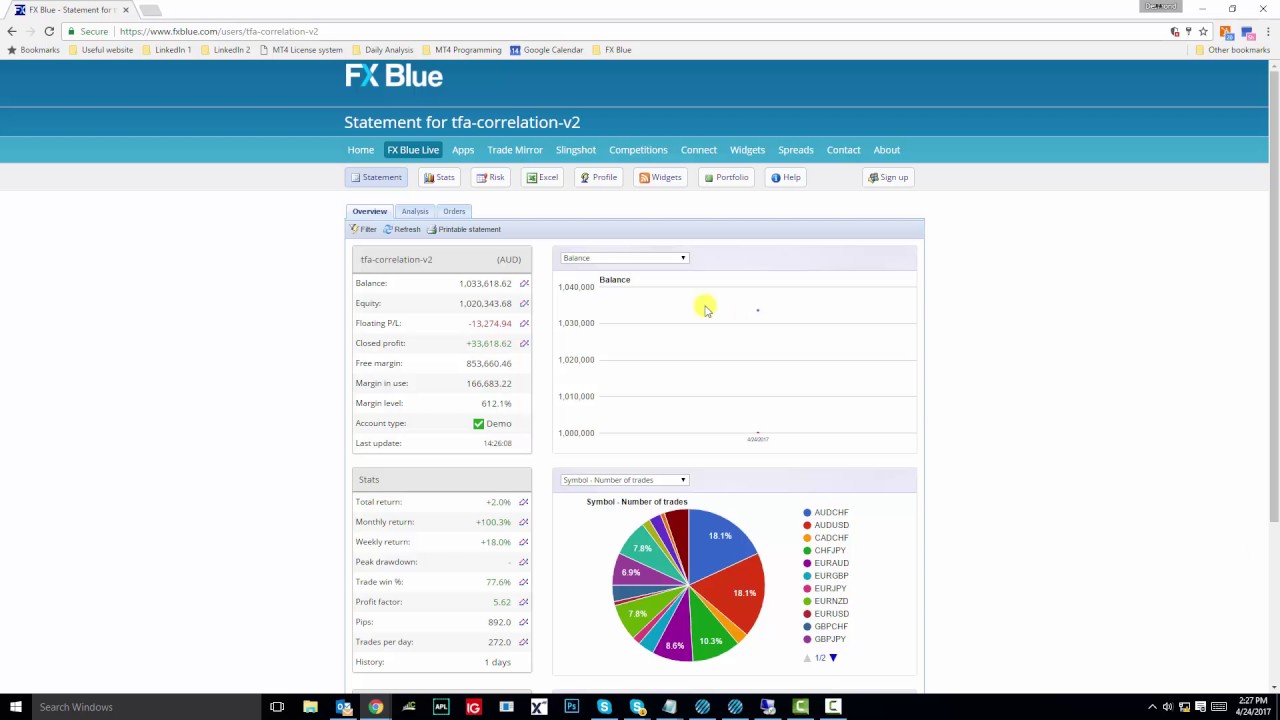The image size is (1280, 720).
Task: Switch to the Analysis tab
Action: [415, 211]
